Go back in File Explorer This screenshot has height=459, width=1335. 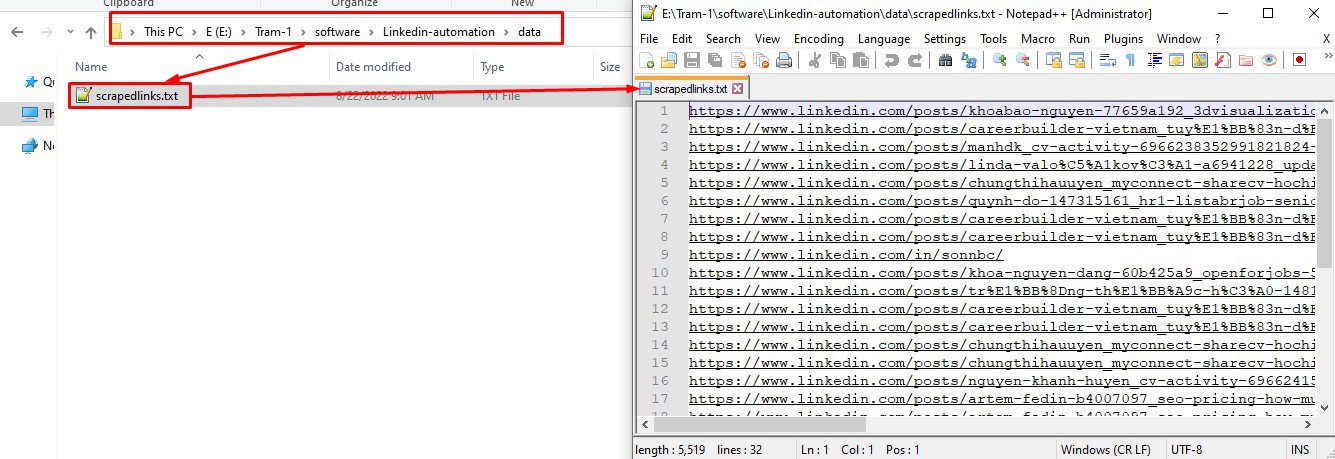pos(17,32)
